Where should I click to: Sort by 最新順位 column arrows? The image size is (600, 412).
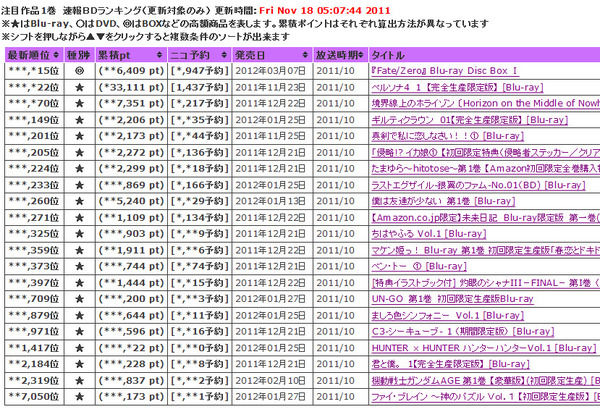[56, 55]
